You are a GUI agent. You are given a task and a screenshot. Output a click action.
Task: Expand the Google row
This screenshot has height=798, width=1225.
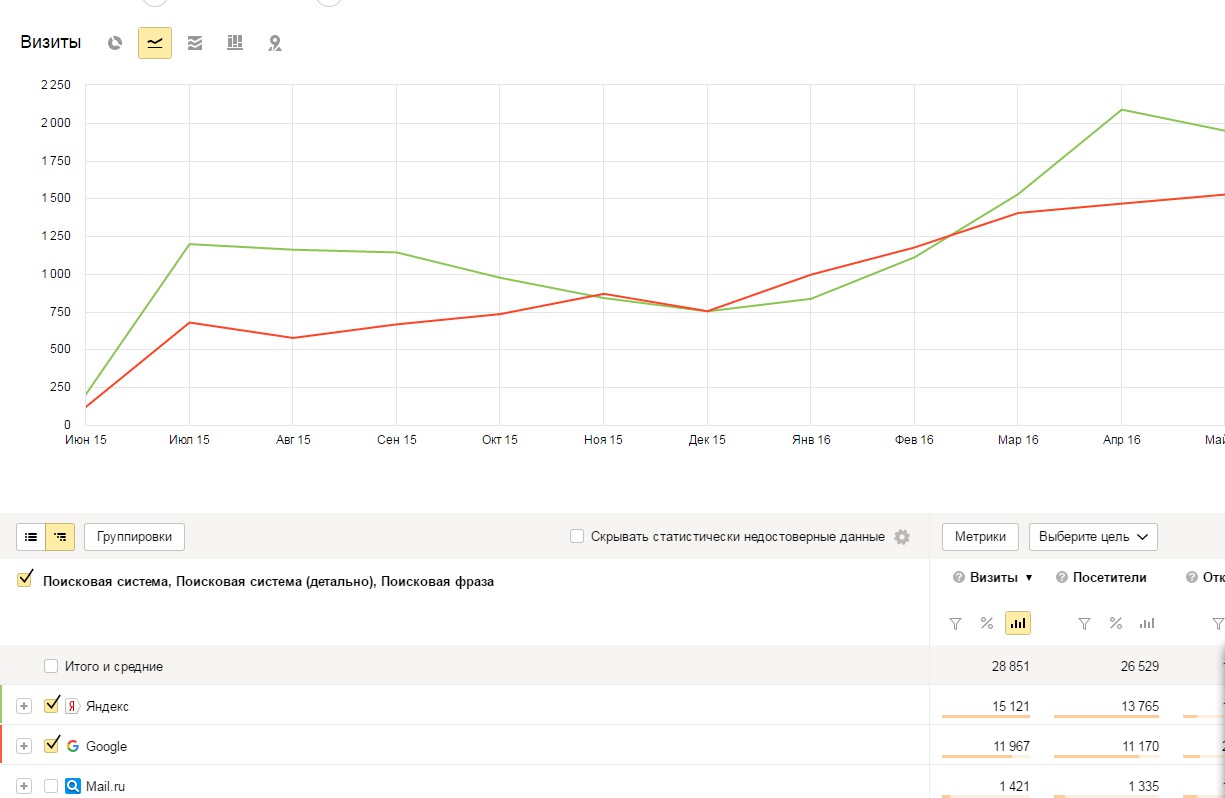click(x=25, y=746)
